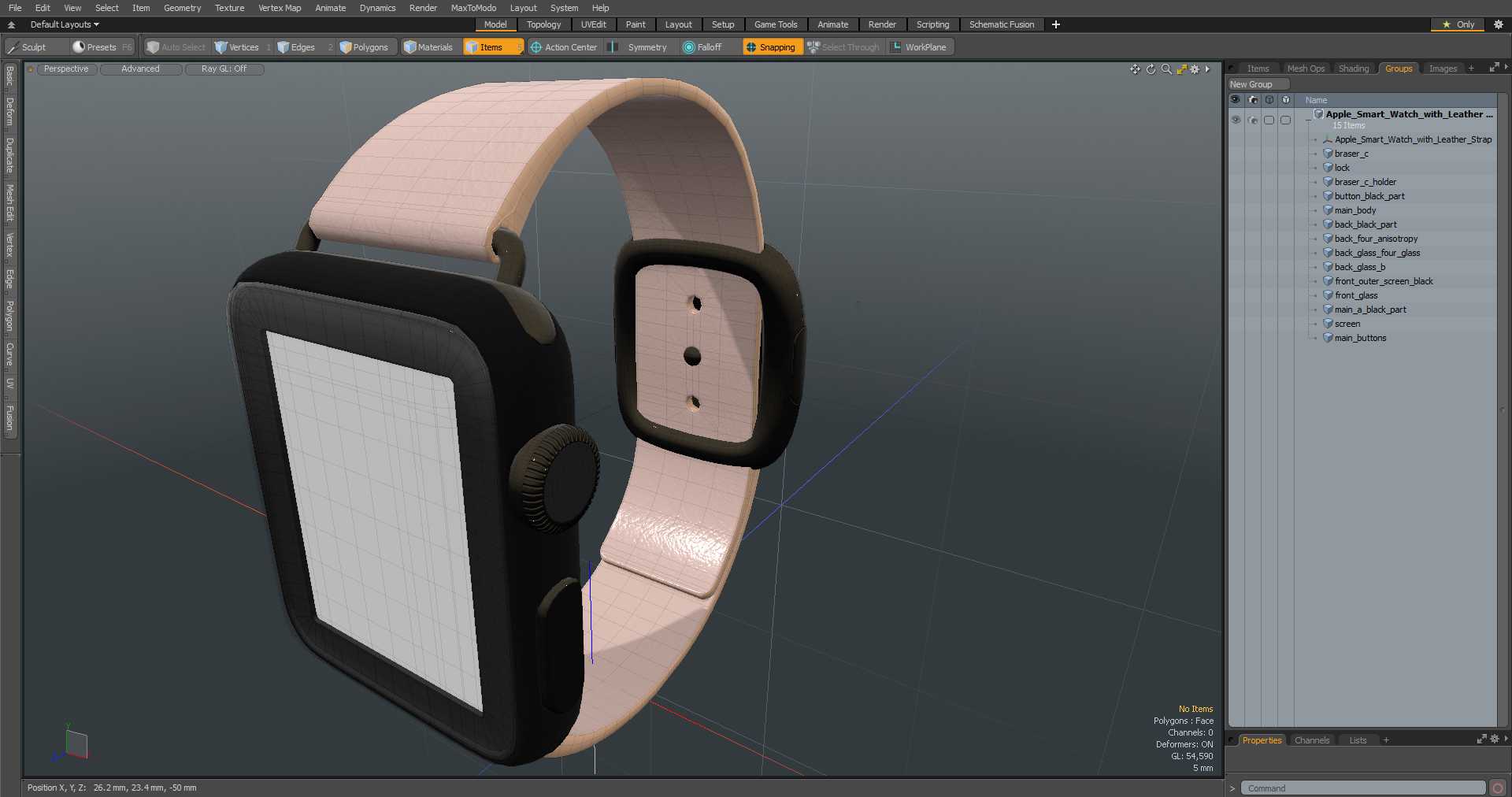
Task: Click the camera column header in Groups list
Action: (x=1253, y=100)
